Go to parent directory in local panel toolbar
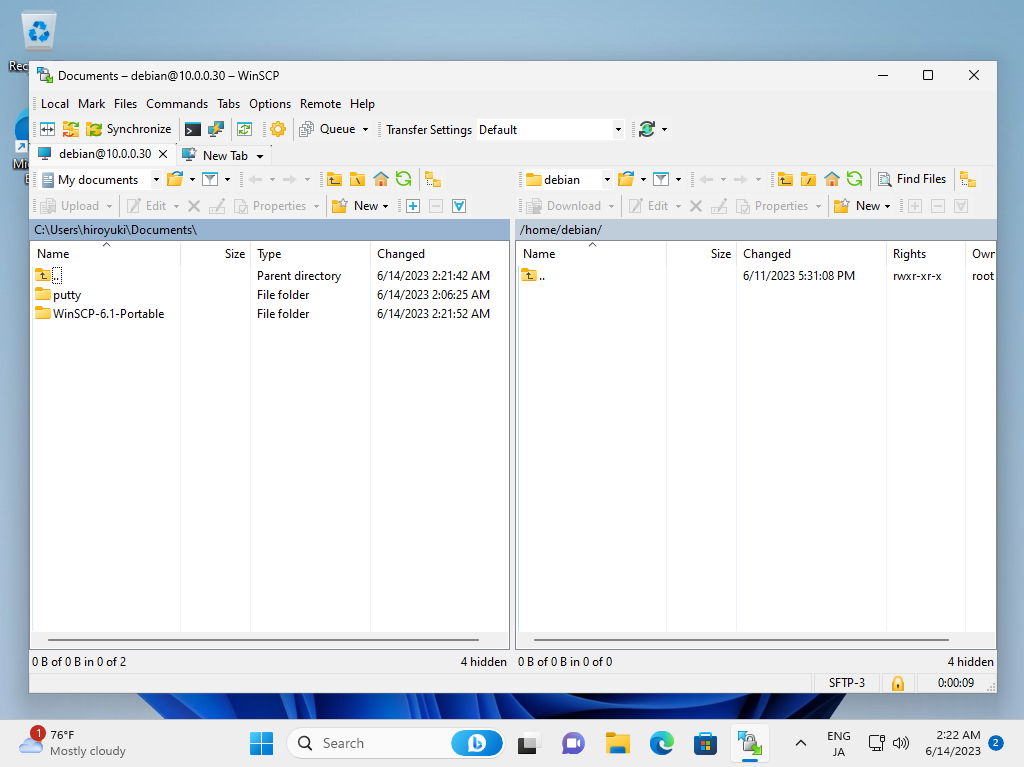Viewport: 1024px width, 767px height. 334,179
